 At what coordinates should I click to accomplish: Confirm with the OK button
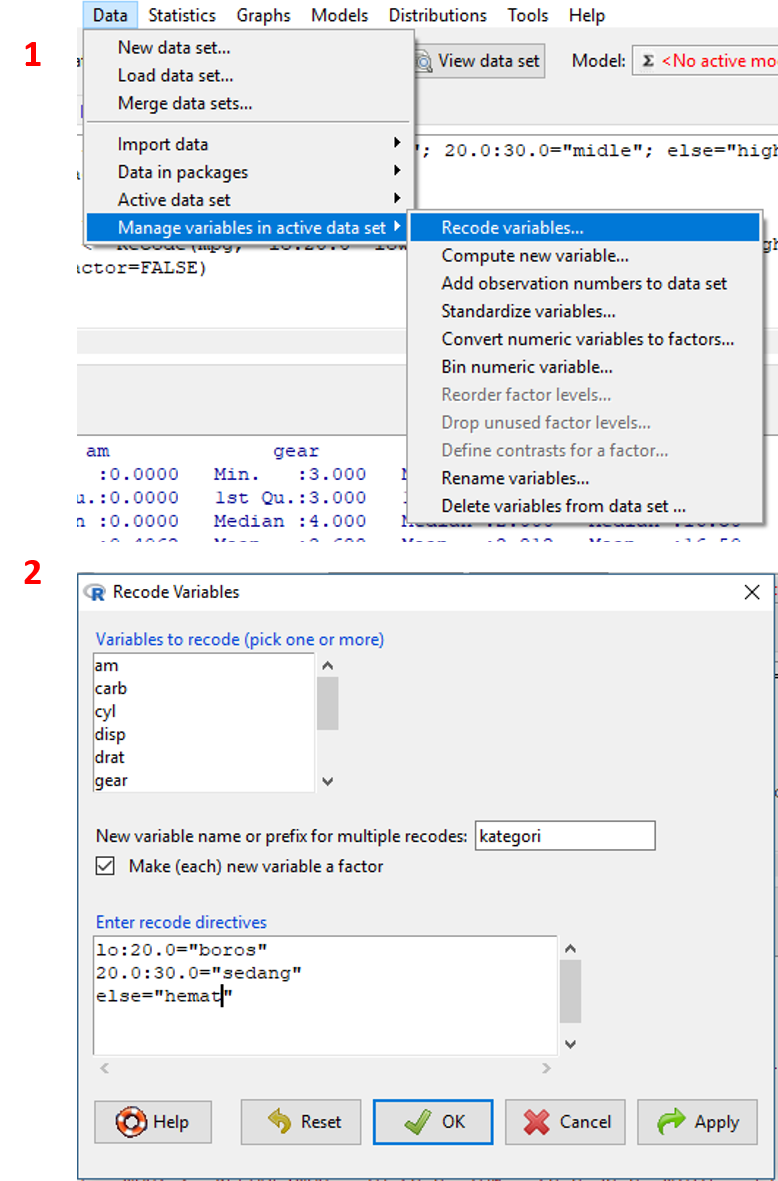[433, 1122]
